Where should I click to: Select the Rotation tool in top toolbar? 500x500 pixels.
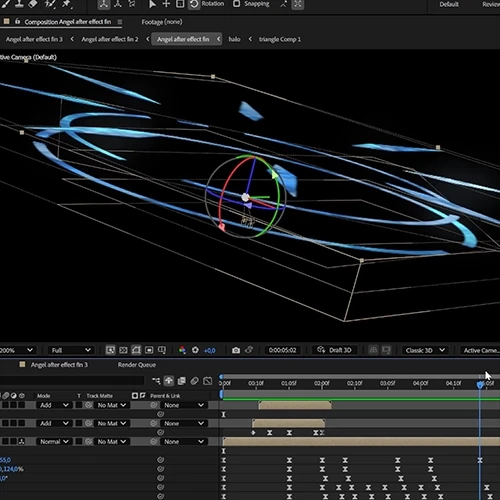[x=194, y=4]
